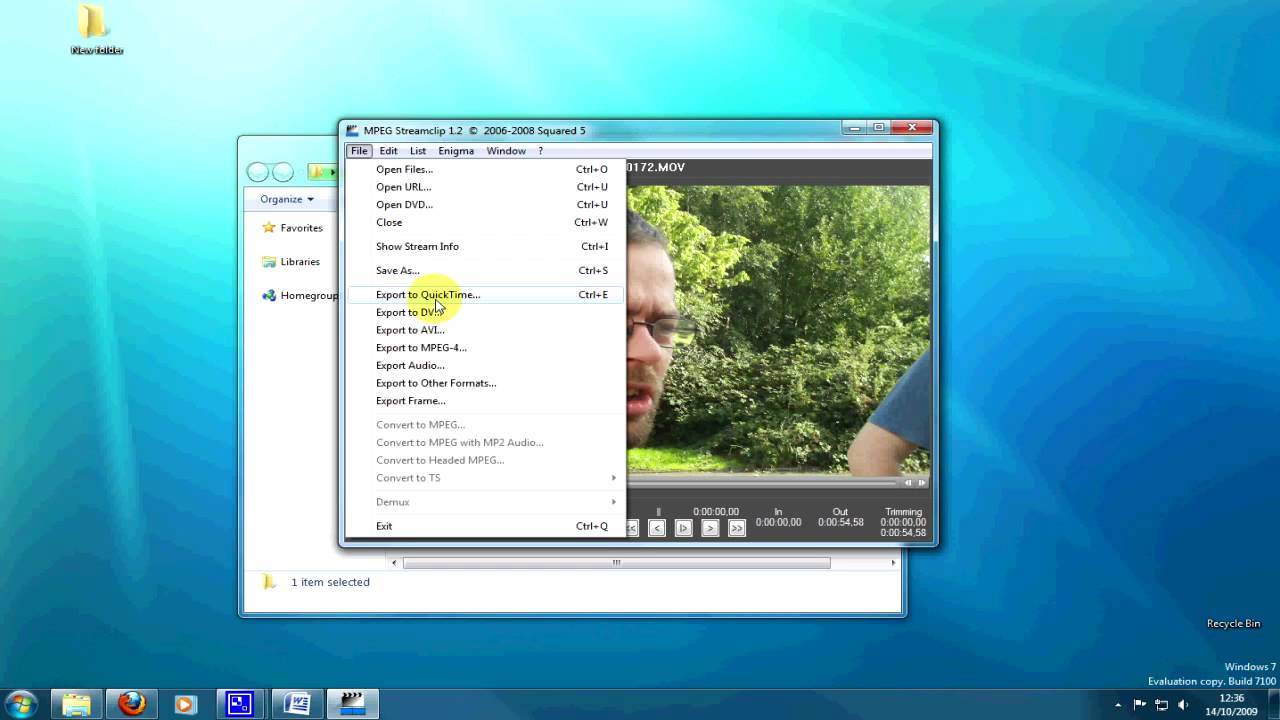Click the blue screen-recorder taskbar icon

[x=240, y=704]
